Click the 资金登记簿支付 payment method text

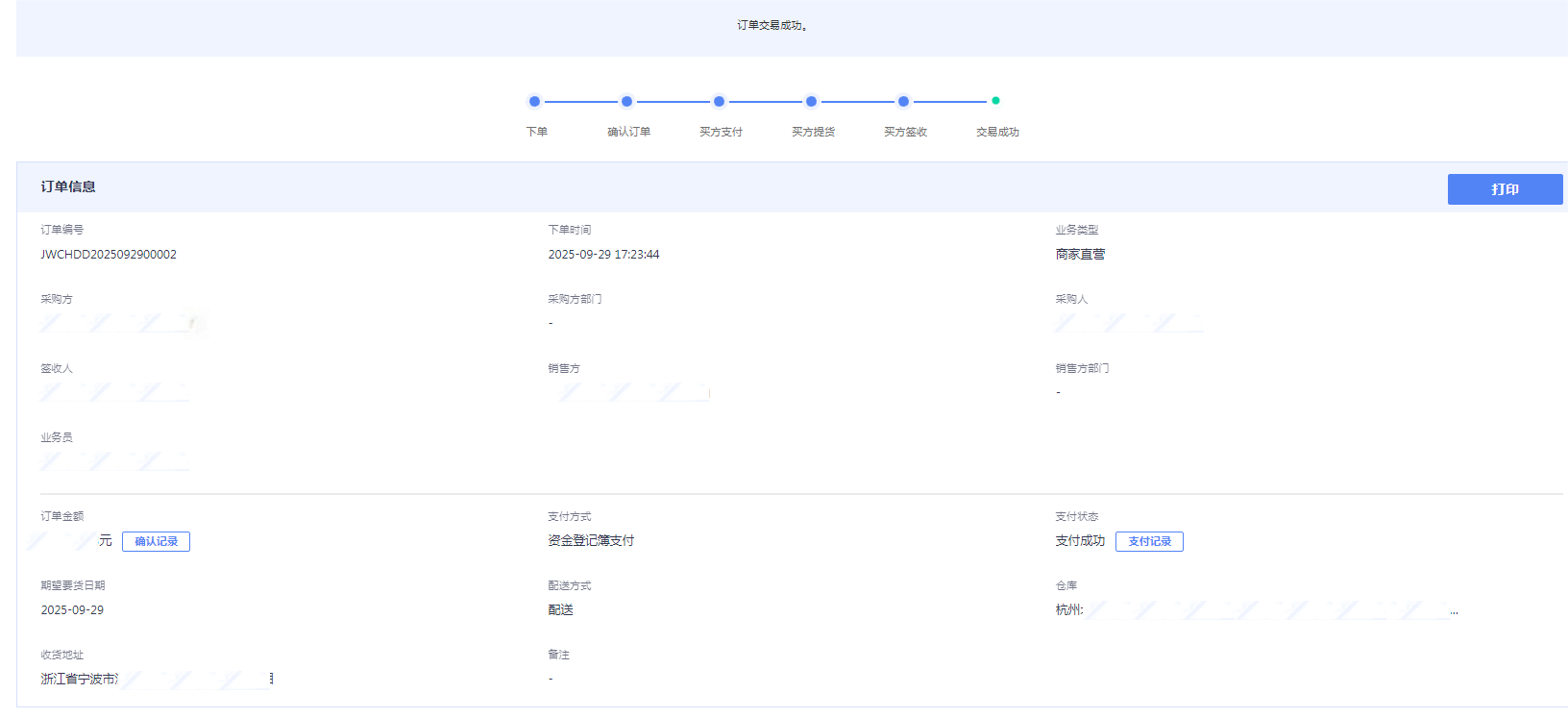pyautogui.click(x=591, y=541)
